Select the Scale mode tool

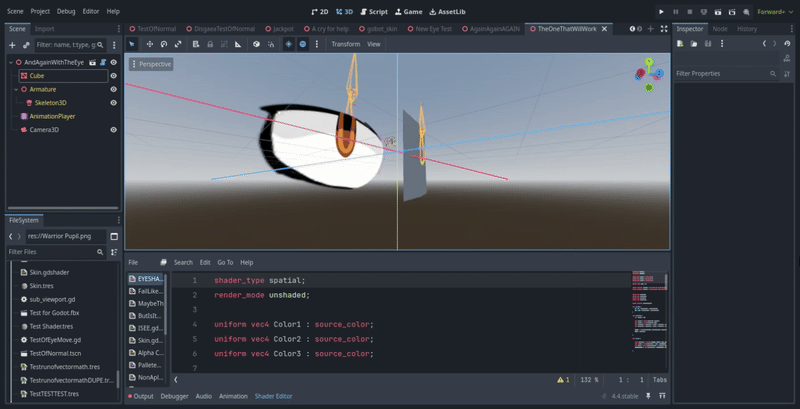click(178, 44)
